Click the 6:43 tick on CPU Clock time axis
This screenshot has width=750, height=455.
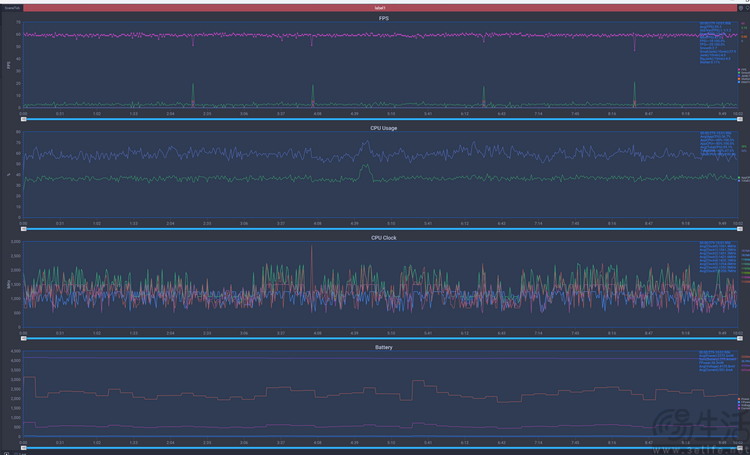pyautogui.click(x=501, y=333)
